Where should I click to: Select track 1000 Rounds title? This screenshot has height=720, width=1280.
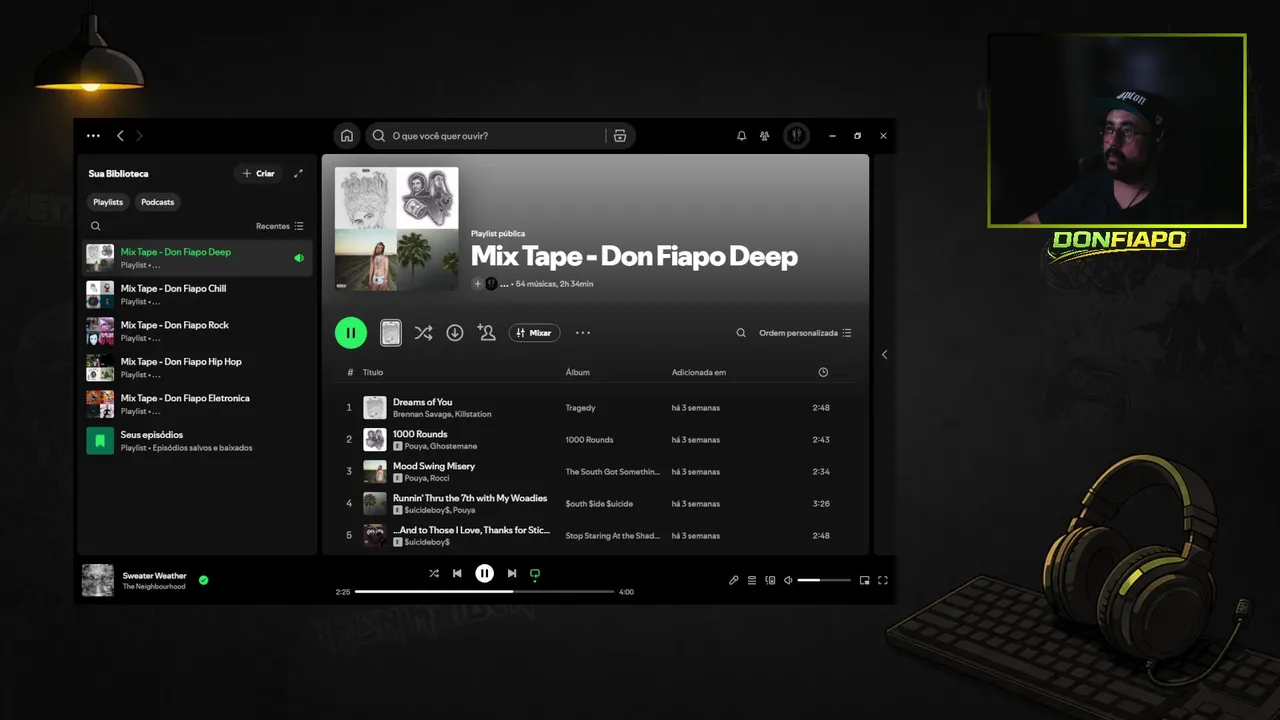[420, 434]
